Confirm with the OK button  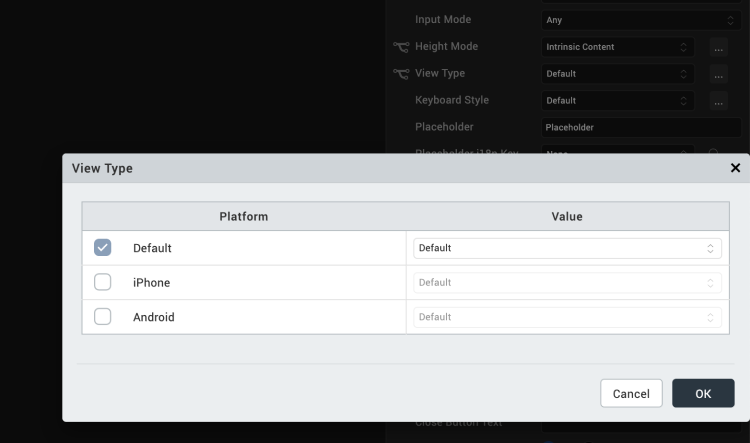703,394
